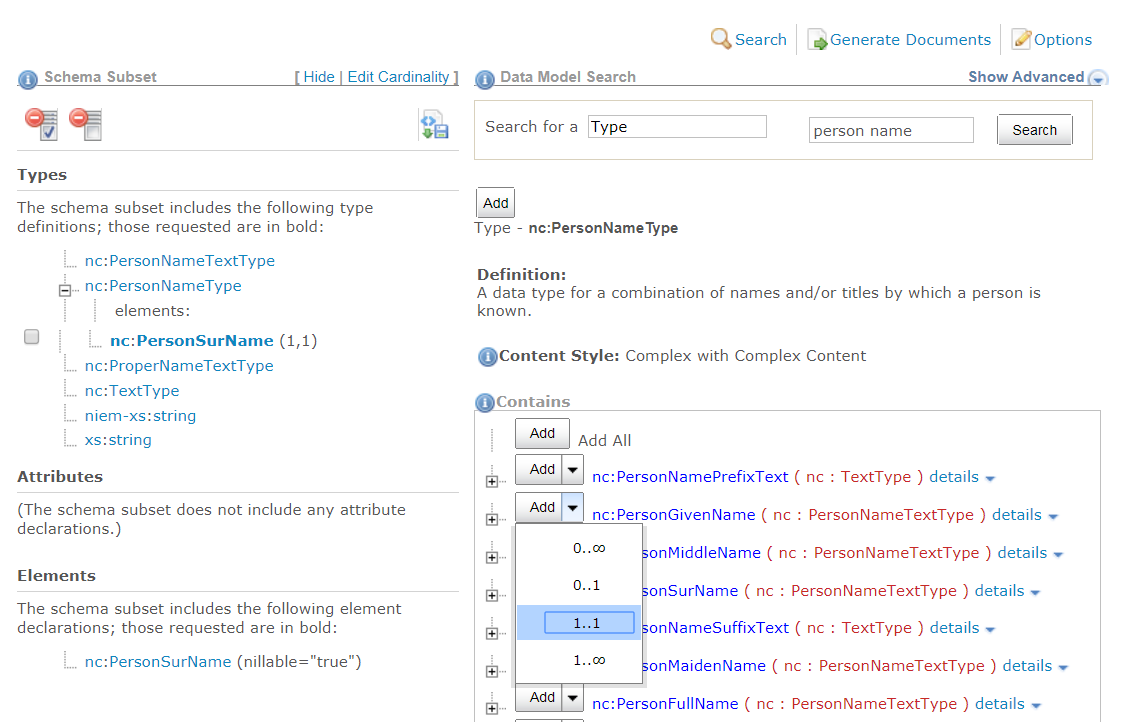
Task: Click remove all items icon
Action: 85,124
